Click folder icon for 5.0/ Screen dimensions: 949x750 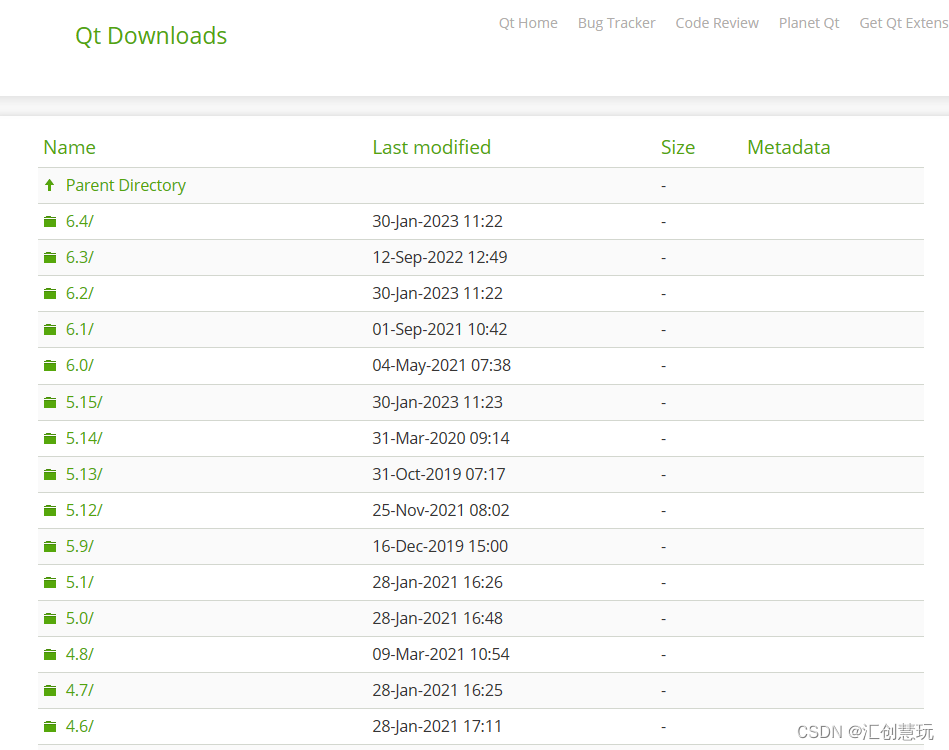click(x=50, y=619)
